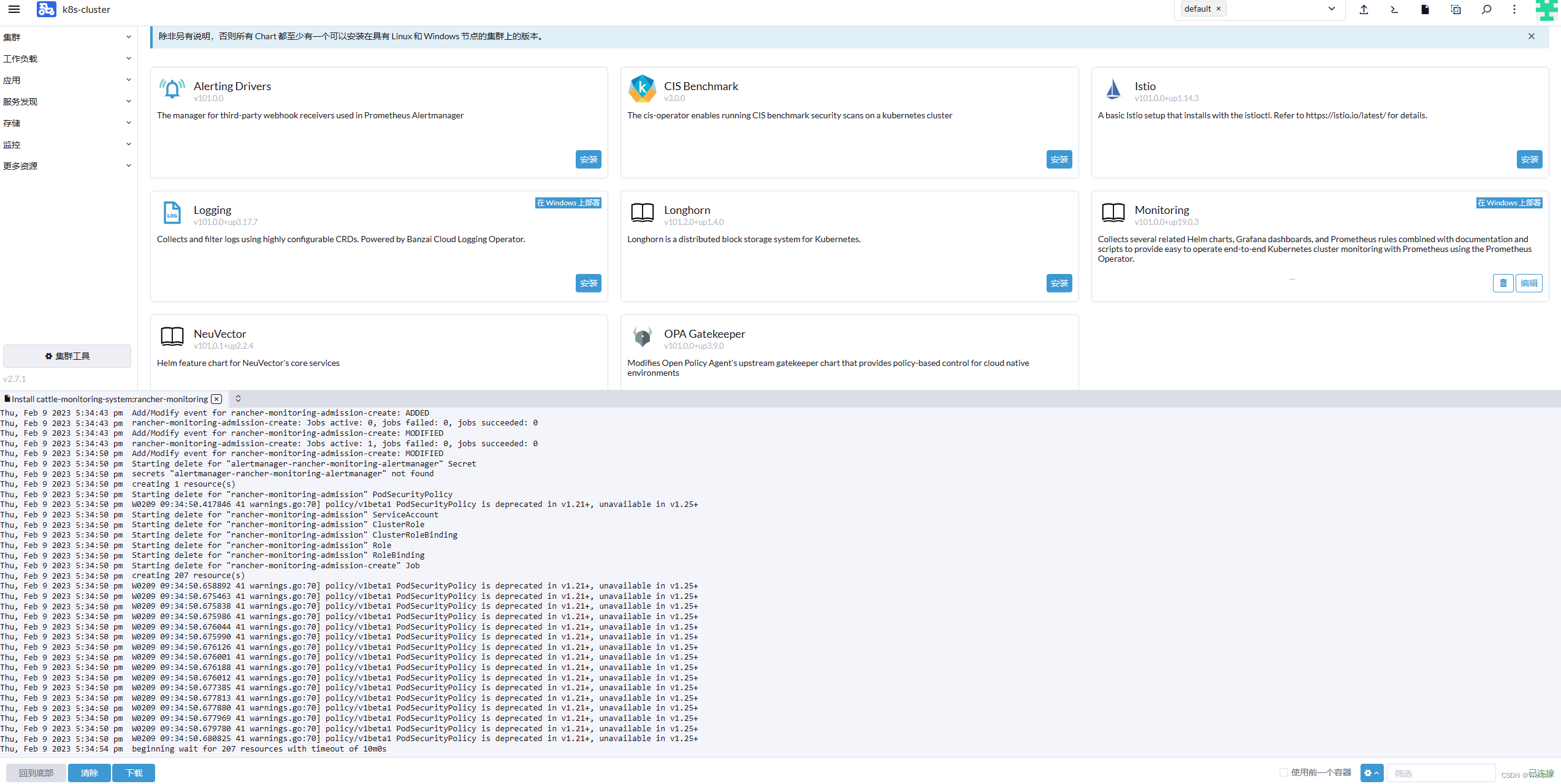Viewport: 1561px width, 784px height.
Task: Click the Rancher cluster logo icon
Action: [46, 9]
